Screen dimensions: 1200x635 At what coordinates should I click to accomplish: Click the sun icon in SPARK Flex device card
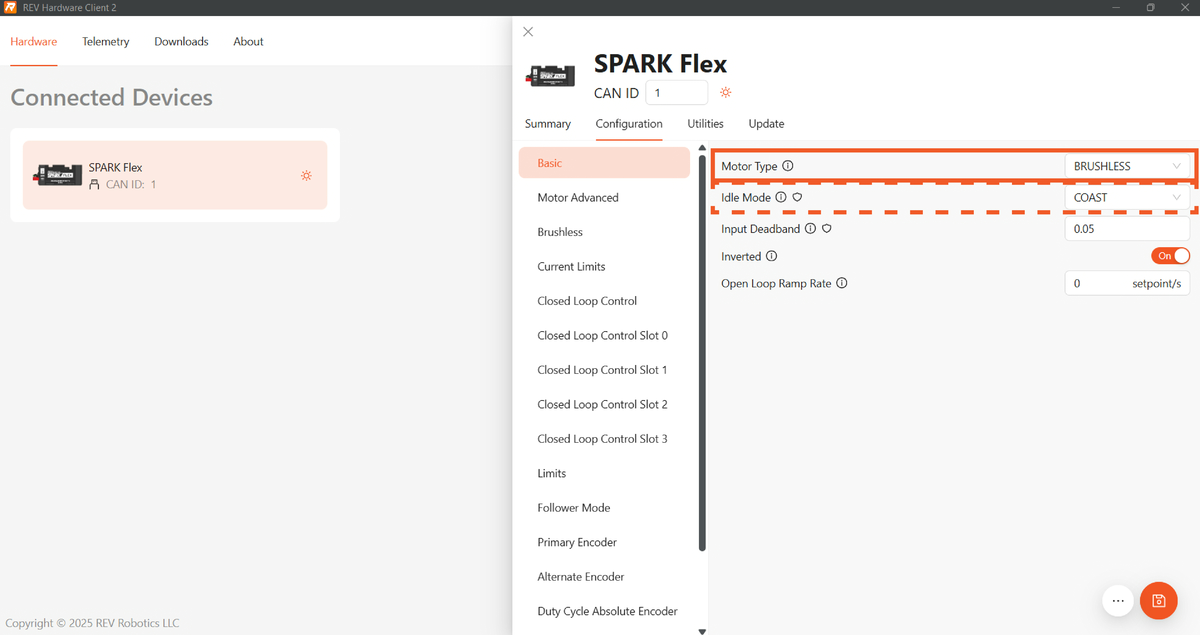click(x=306, y=175)
